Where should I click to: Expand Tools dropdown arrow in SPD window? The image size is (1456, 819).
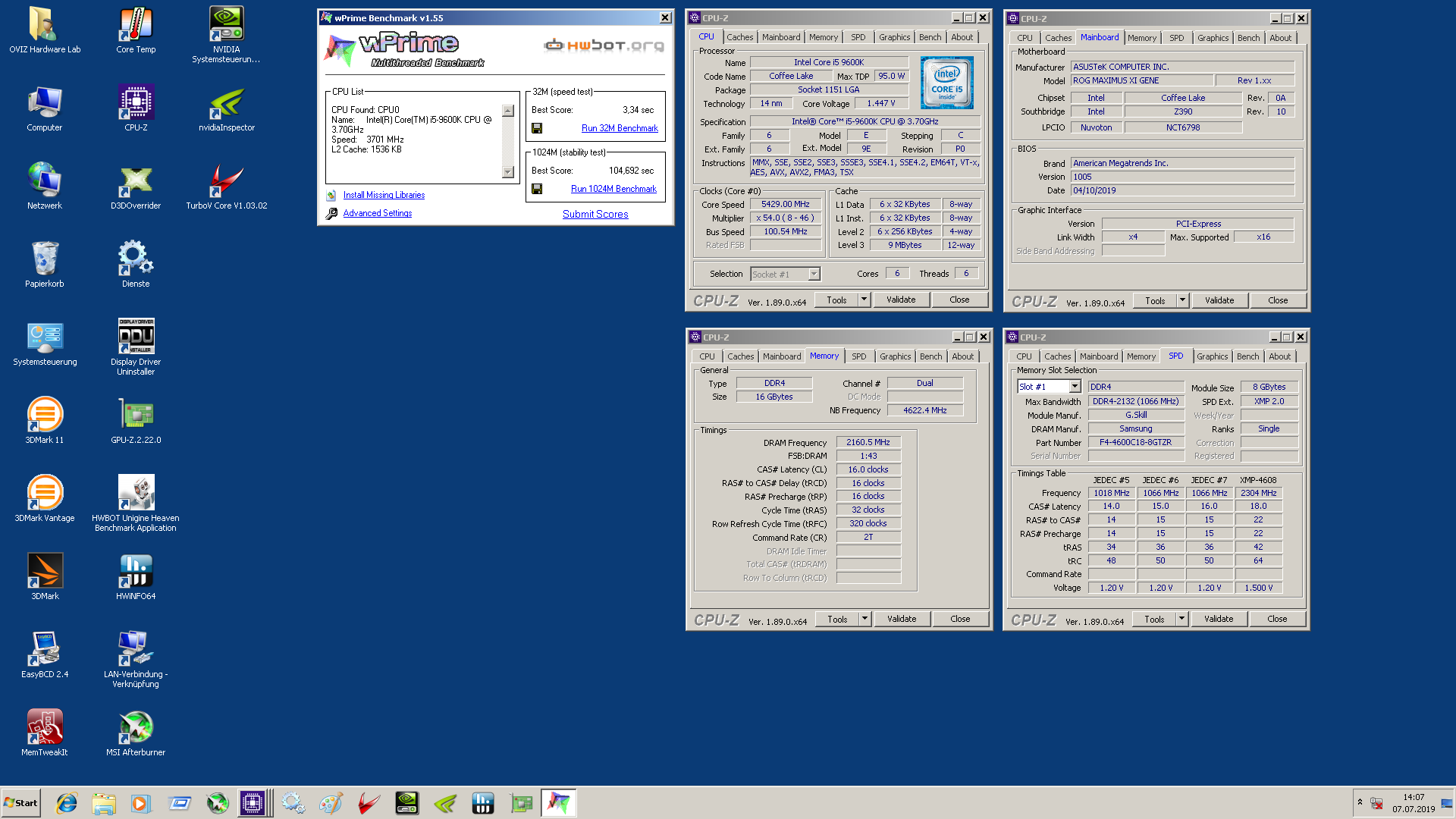click(x=1181, y=619)
